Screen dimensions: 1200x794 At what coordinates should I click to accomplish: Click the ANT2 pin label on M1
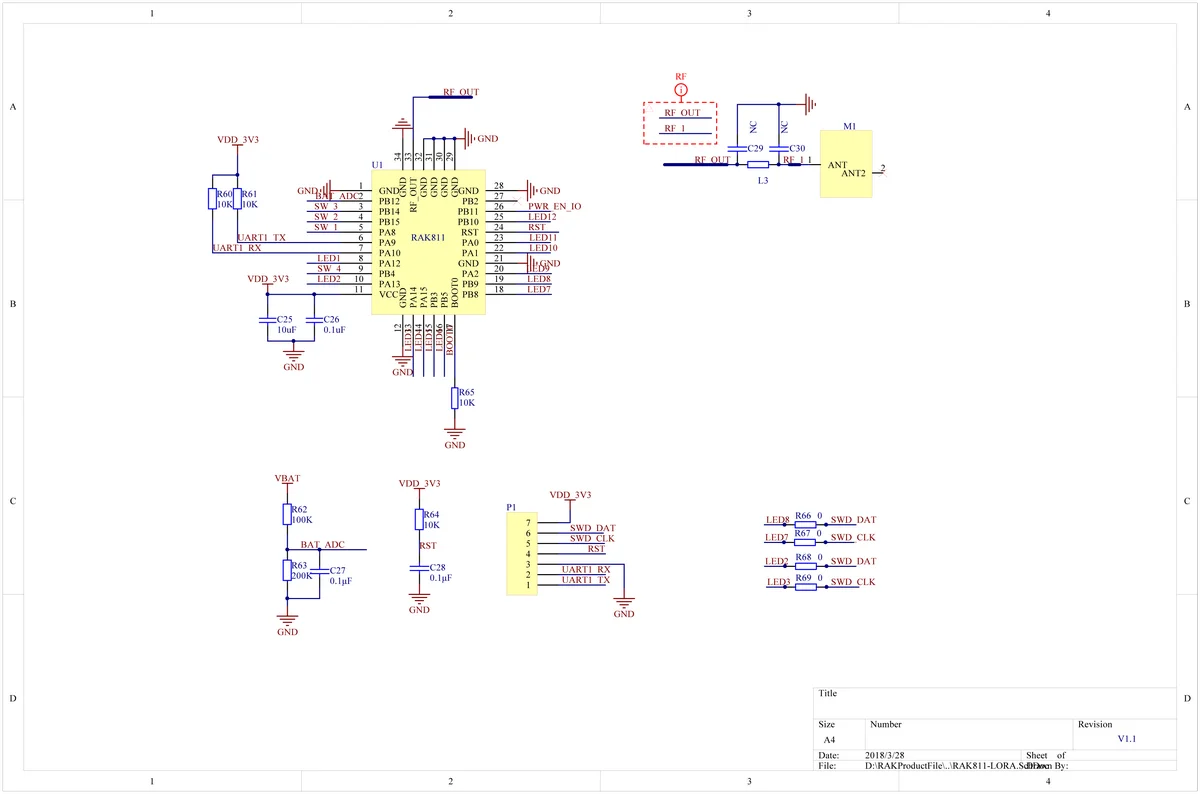(853, 173)
